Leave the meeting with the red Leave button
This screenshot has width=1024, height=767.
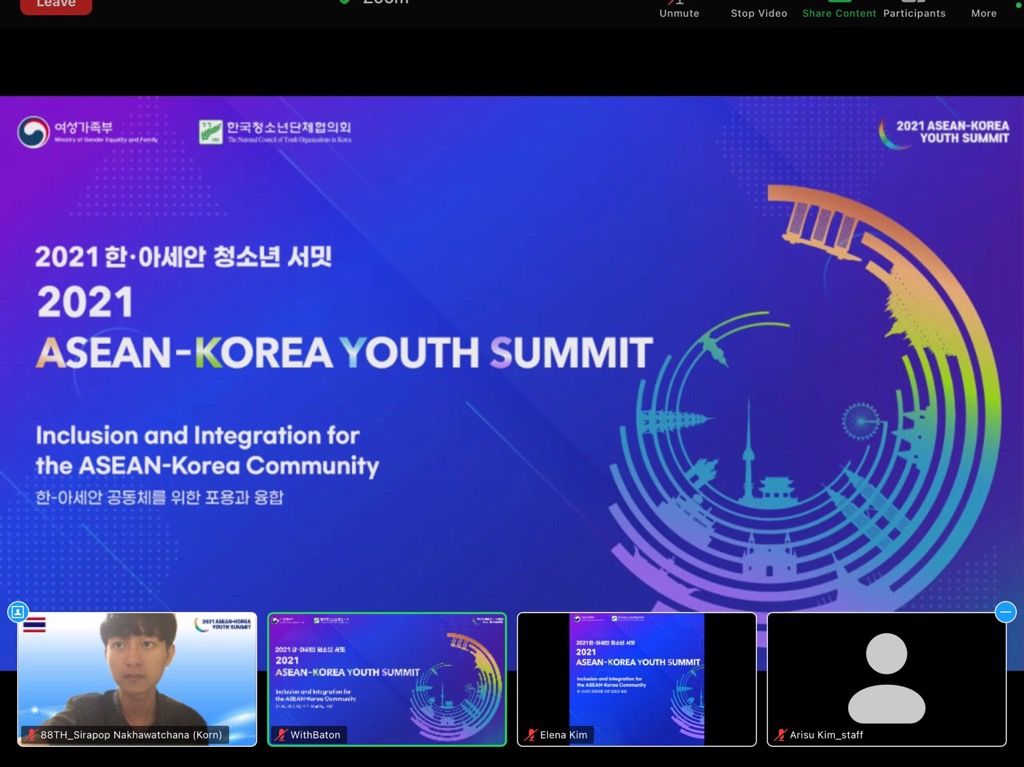55,5
